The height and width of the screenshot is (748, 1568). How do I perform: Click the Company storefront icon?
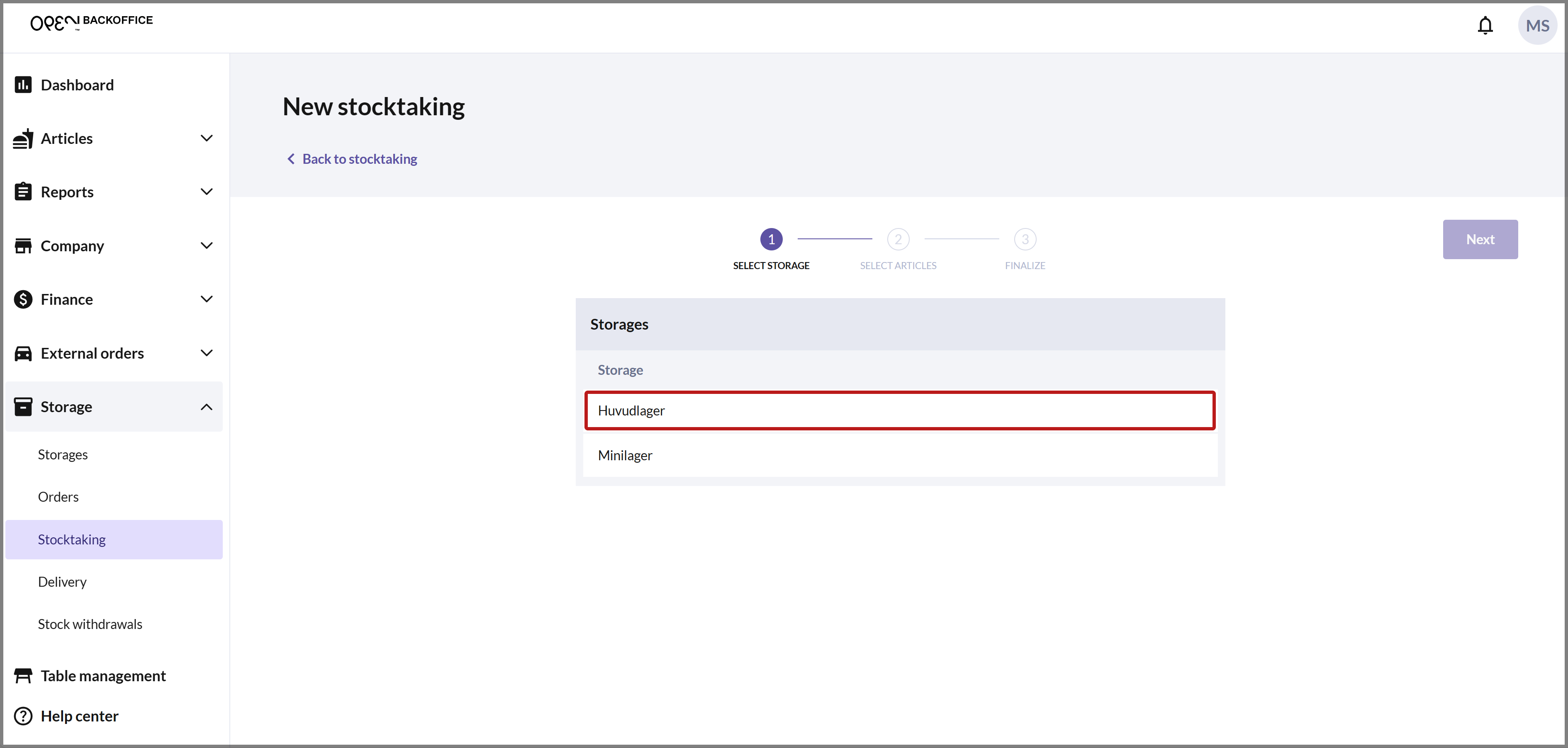(x=23, y=246)
